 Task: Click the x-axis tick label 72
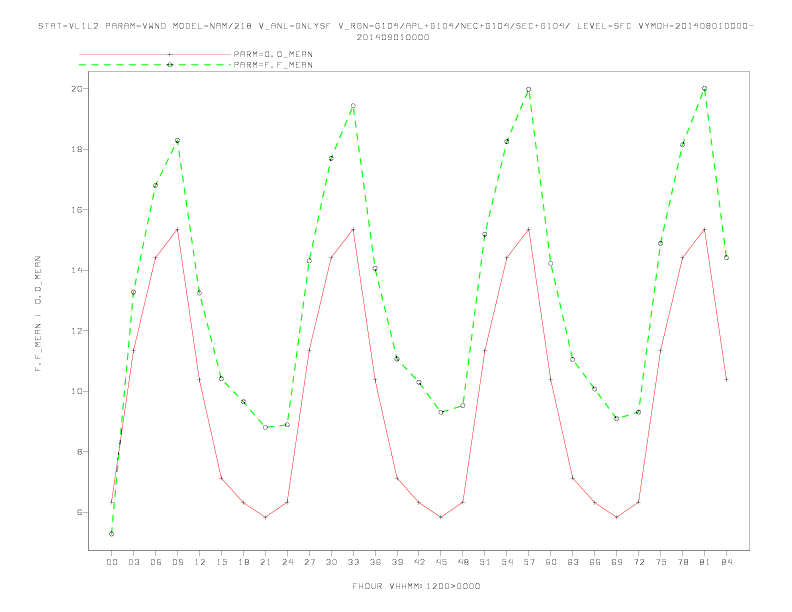[x=638, y=562]
